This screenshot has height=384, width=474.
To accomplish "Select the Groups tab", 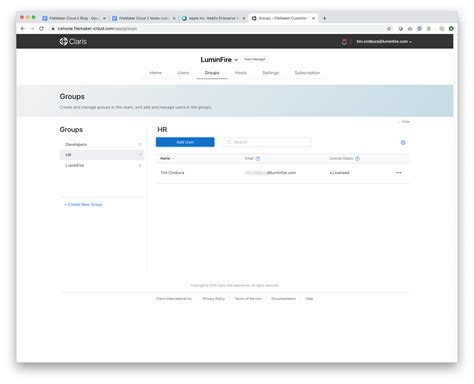I will (212, 73).
